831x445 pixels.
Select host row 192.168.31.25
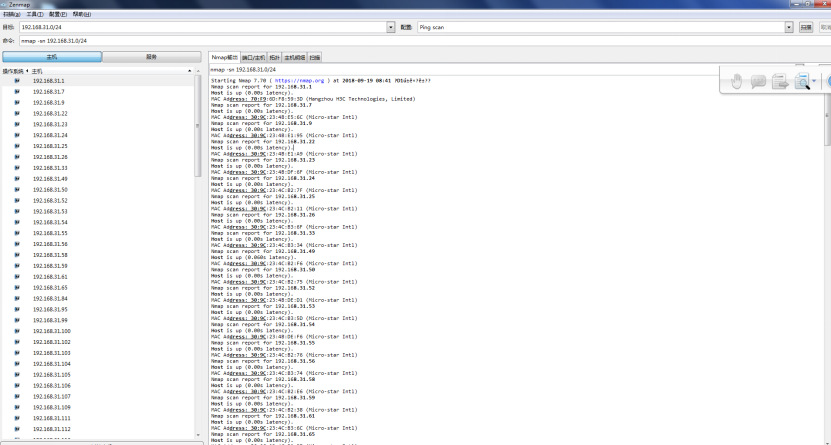pos(98,146)
